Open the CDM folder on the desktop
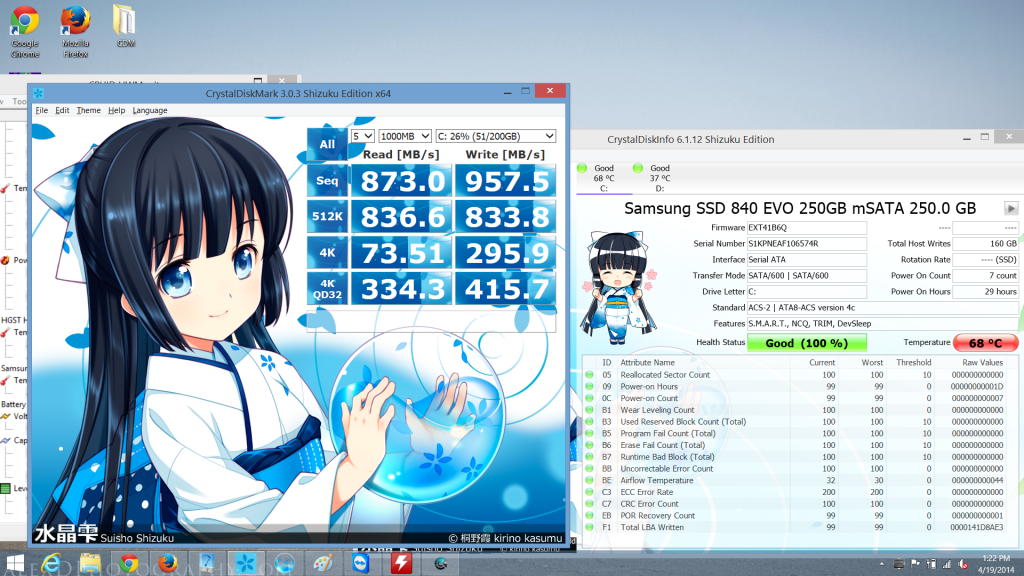 pyautogui.click(x=125, y=26)
